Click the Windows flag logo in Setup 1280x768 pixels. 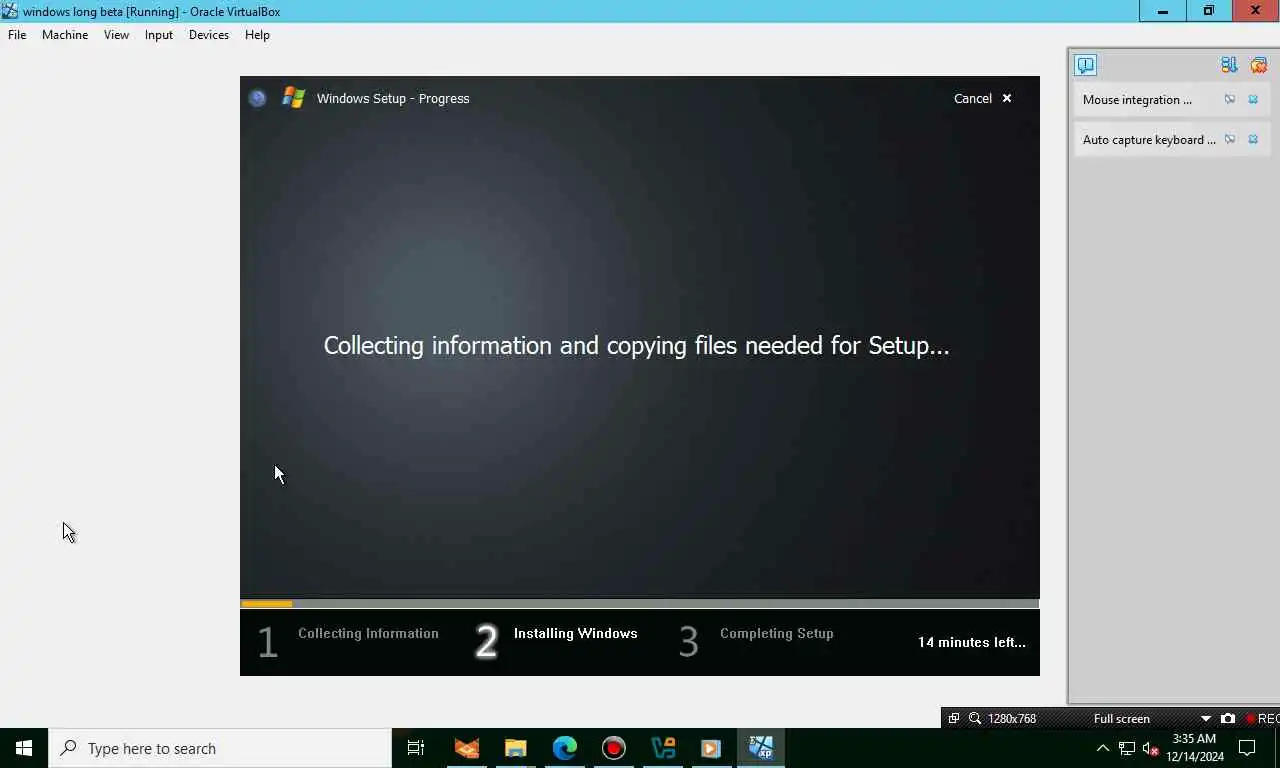pyautogui.click(x=293, y=98)
